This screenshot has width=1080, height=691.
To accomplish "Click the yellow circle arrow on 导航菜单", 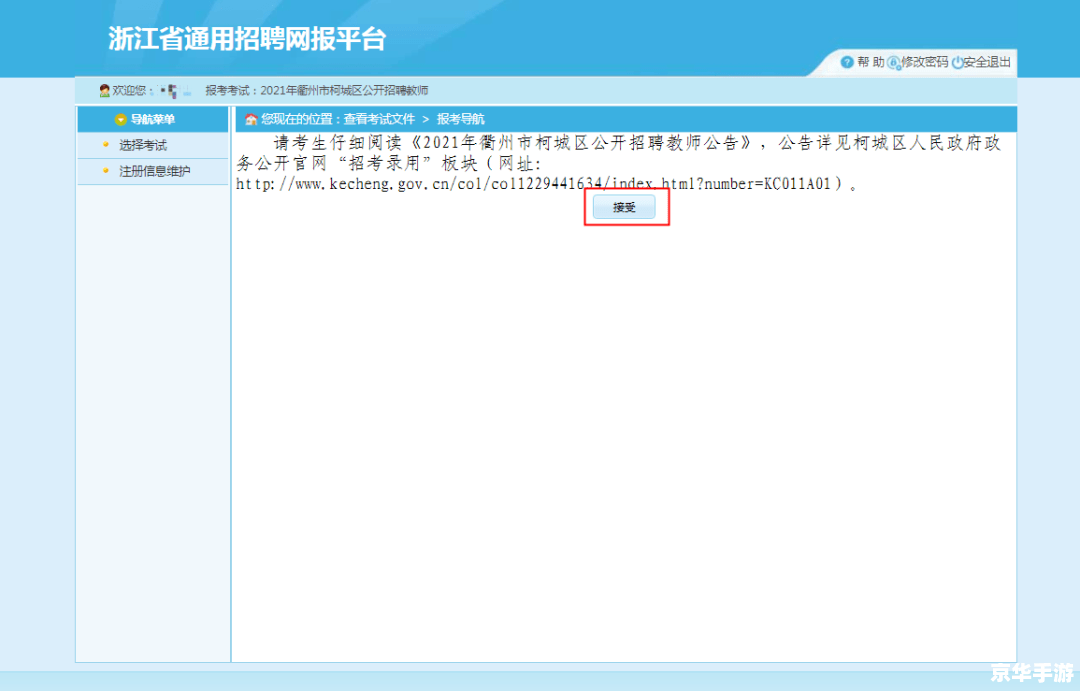I will 120,118.
